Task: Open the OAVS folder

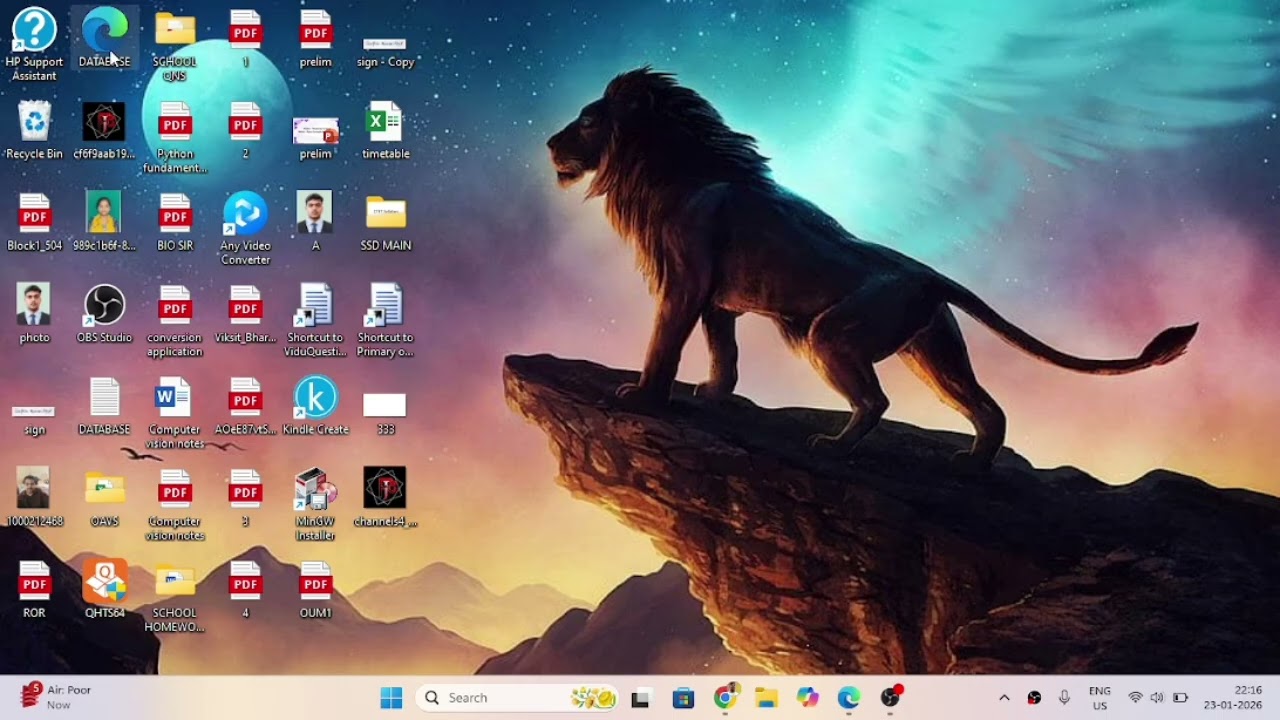Action: (104, 498)
